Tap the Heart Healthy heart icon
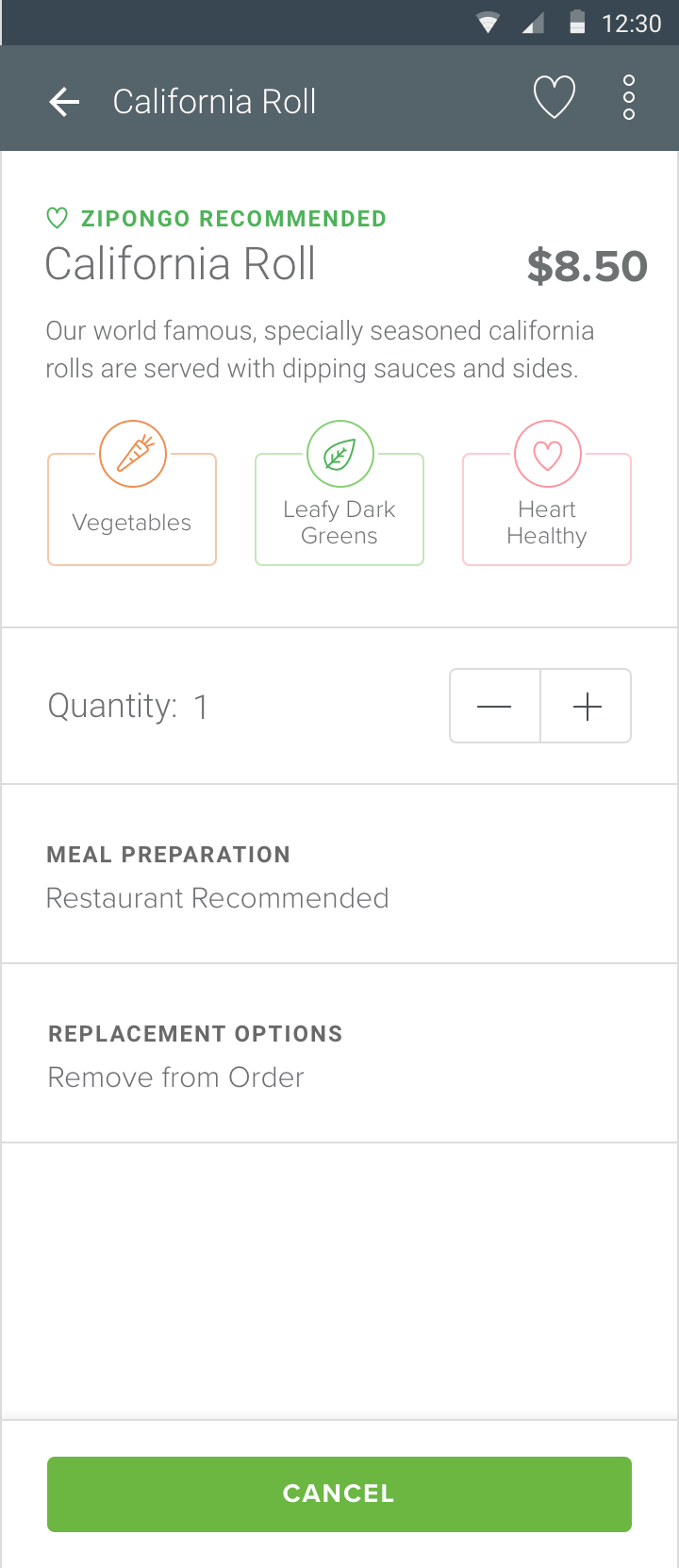 [547, 454]
